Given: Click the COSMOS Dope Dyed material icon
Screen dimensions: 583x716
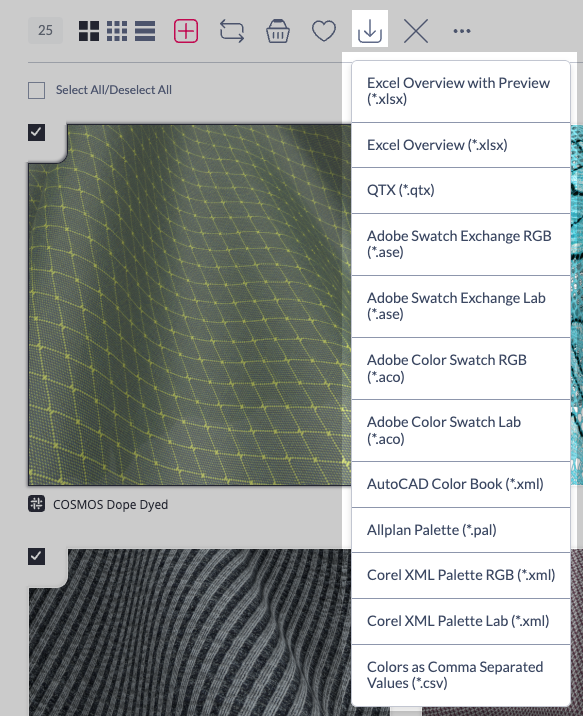Looking at the screenshot, I should pyautogui.click(x=37, y=504).
